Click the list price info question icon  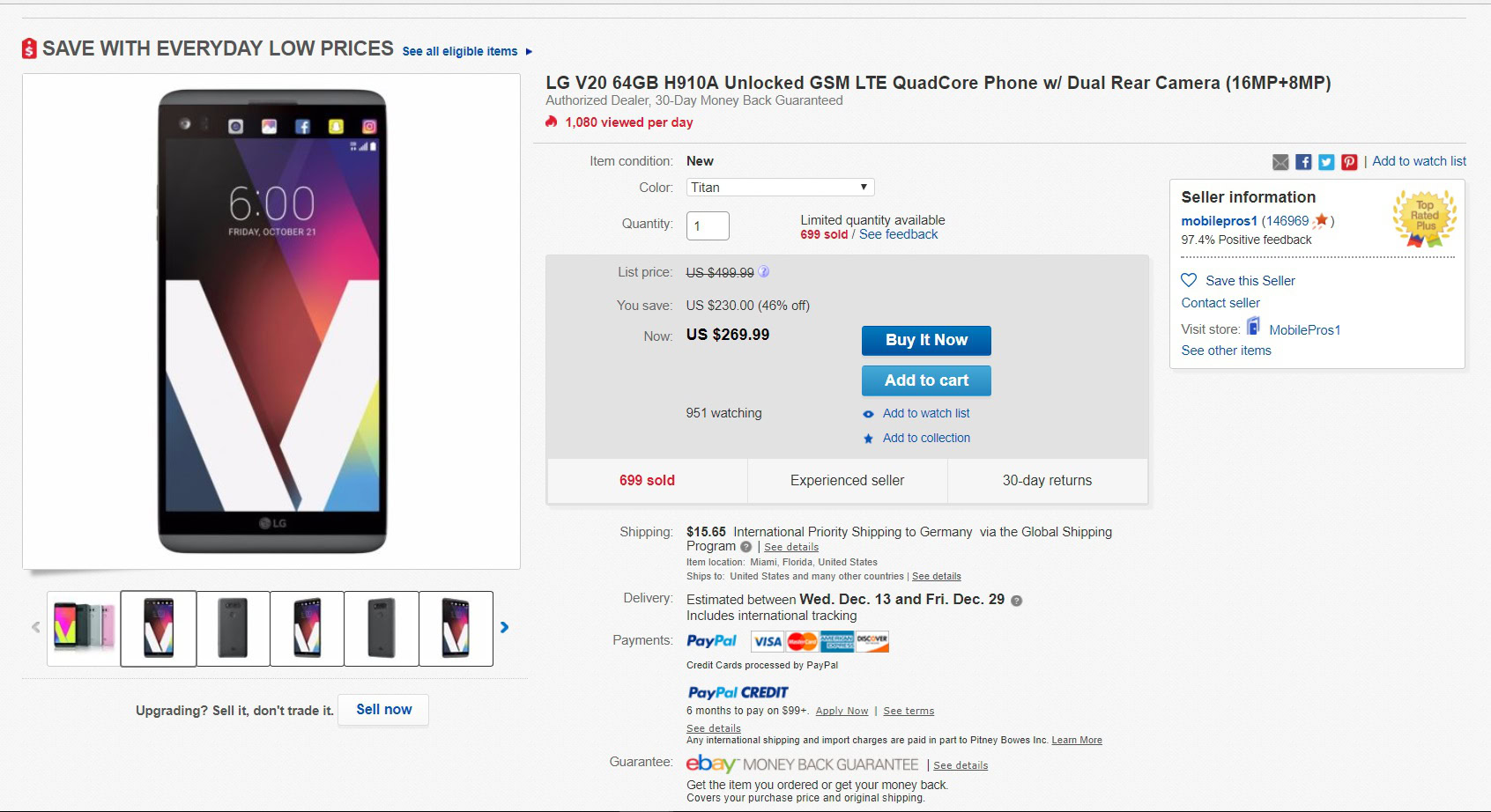point(764,272)
